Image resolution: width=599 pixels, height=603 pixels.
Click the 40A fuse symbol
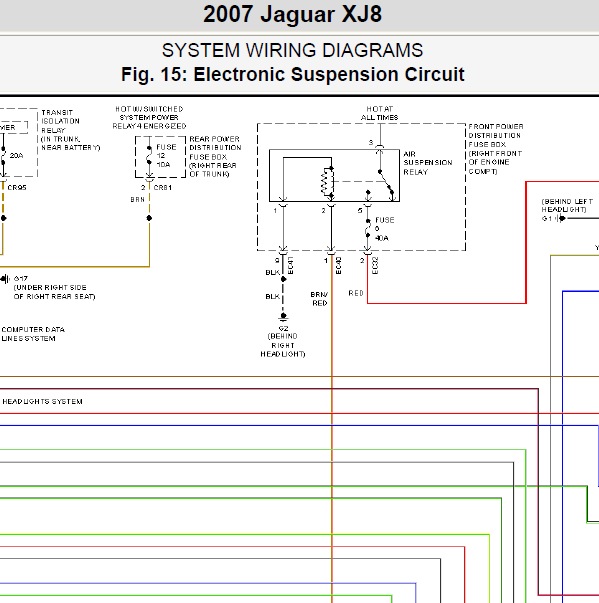pos(368,228)
